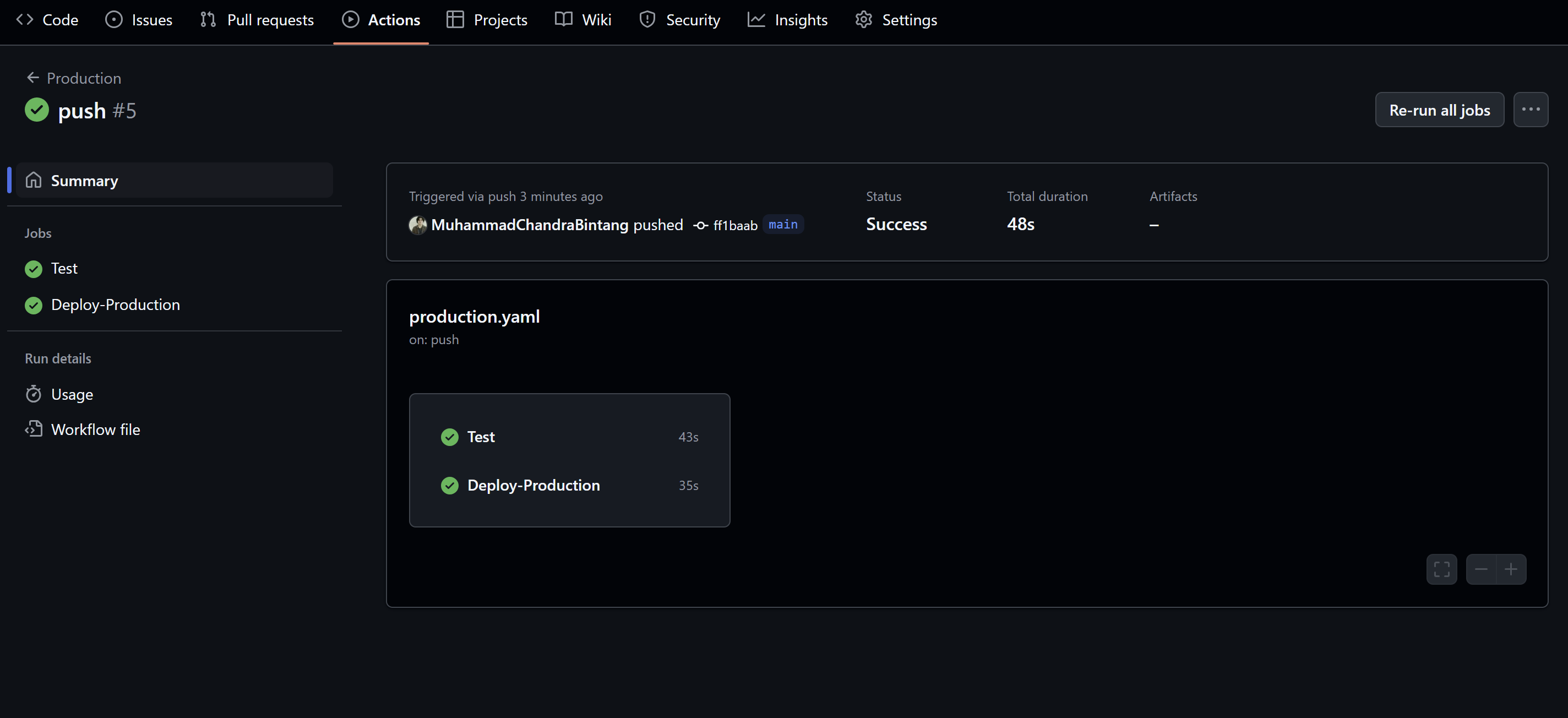The width and height of the screenshot is (1568, 718).
Task: Open the Pull requests tab
Action: [x=257, y=19]
